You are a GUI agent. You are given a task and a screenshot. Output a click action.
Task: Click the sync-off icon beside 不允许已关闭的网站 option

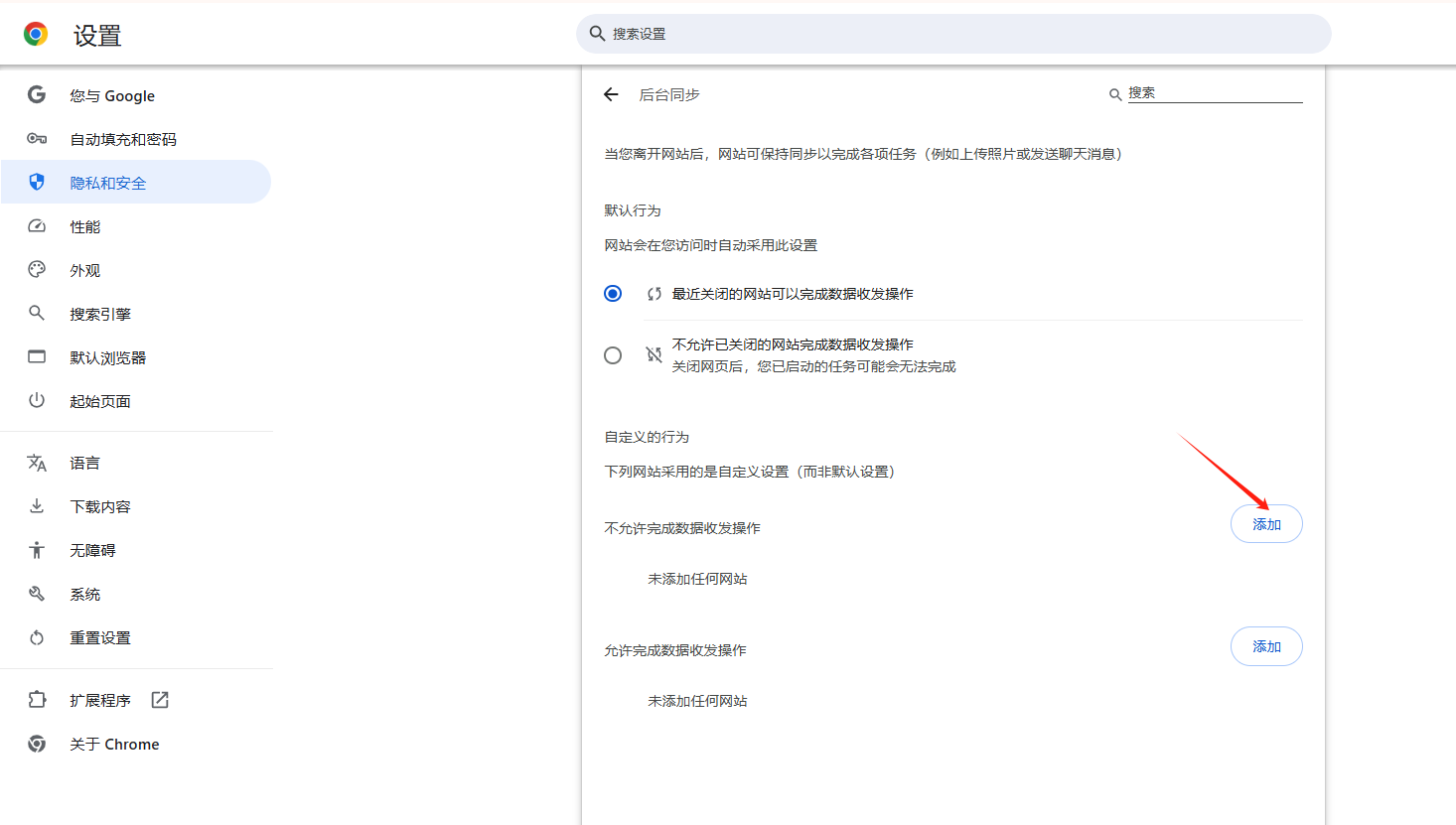pyautogui.click(x=654, y=354)
